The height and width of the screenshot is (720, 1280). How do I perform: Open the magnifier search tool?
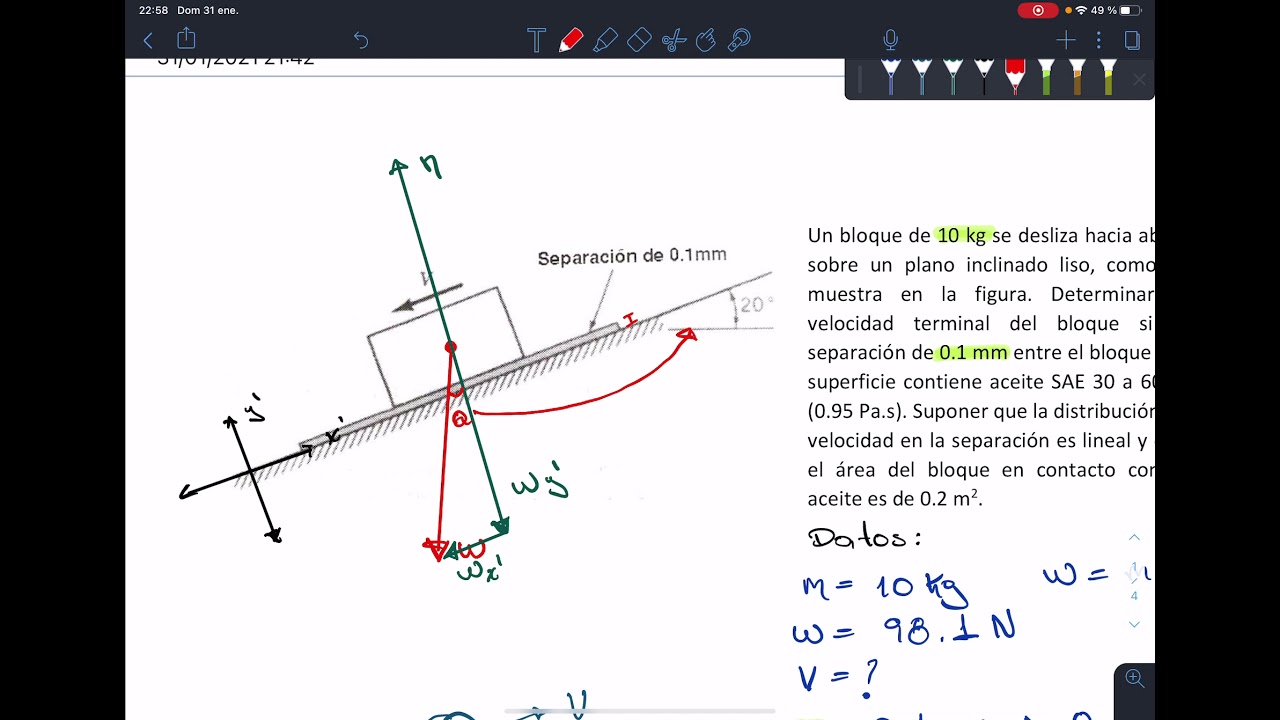(x=740, y=40)
